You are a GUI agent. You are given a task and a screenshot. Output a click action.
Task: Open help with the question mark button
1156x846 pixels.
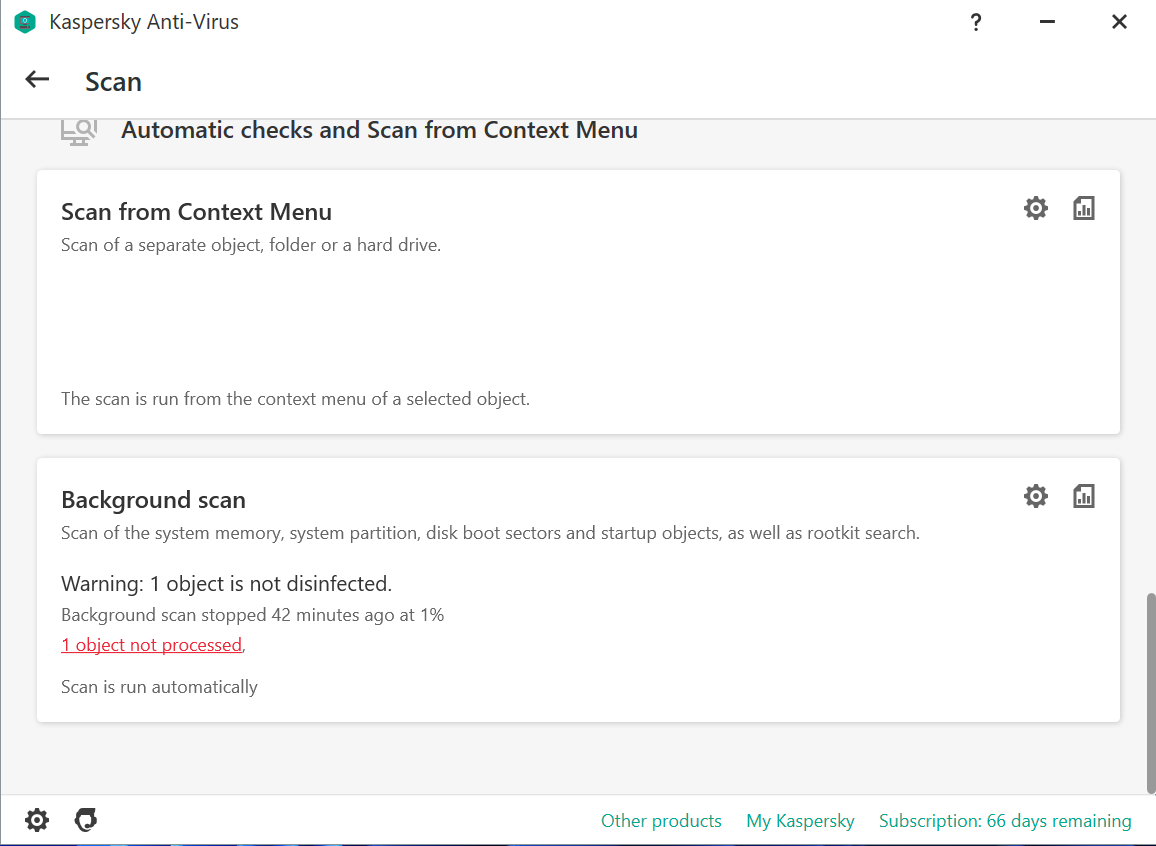[x=976, y=22]
